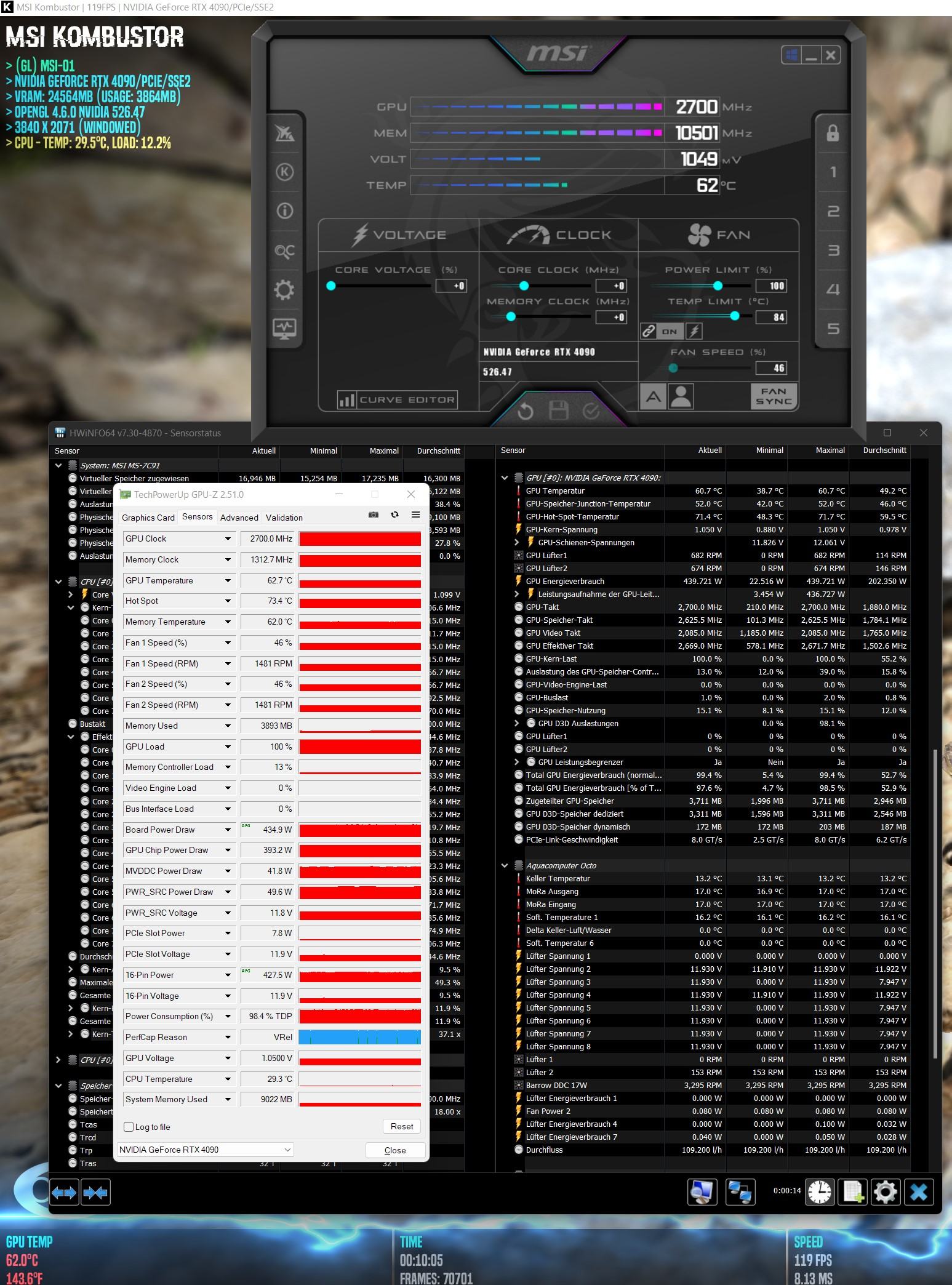Collapse Aquacomputer Octo sensor group

point(505,865)
